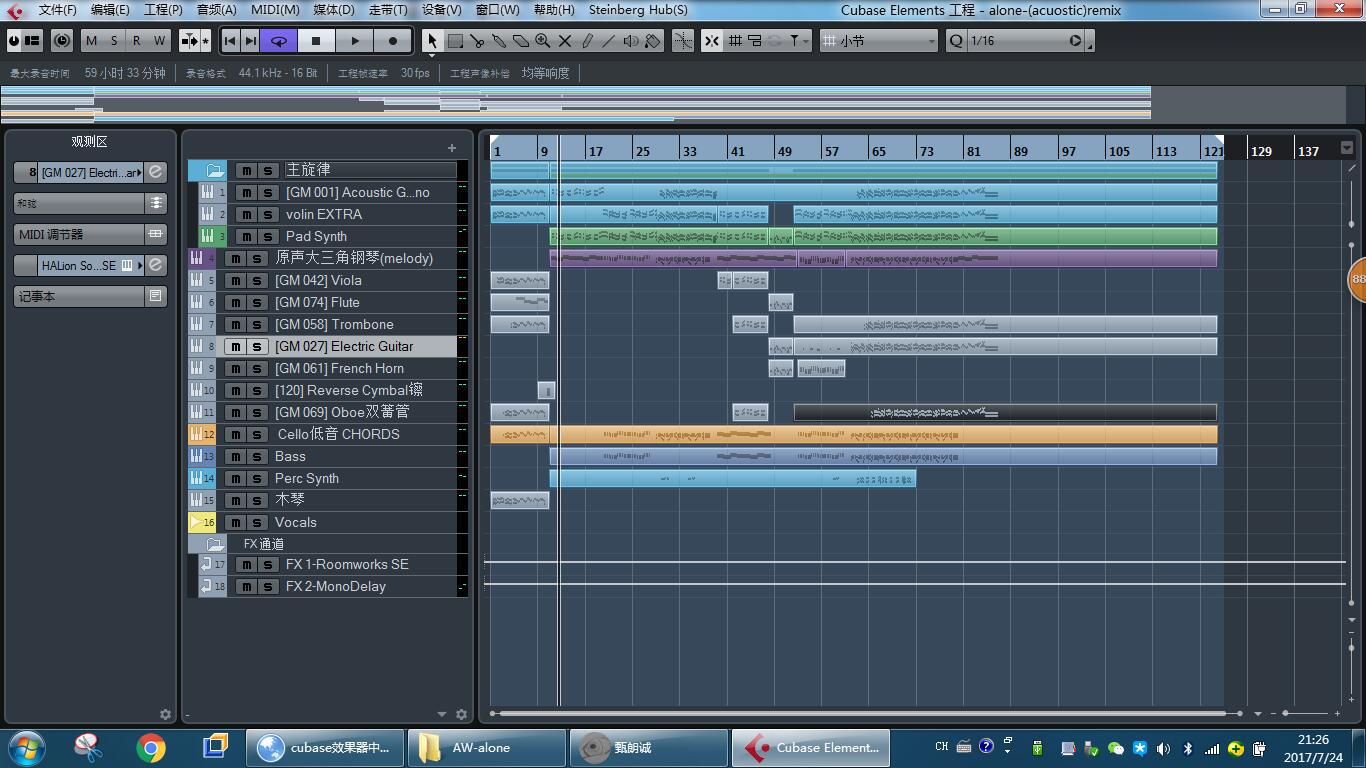Expand the 和弦 inspector section

tap(89, 203)
